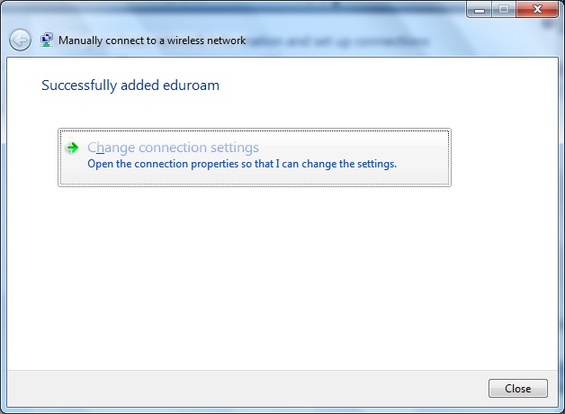
Task: Select the "Successfully added eduroam" heading
Action: 130,85
